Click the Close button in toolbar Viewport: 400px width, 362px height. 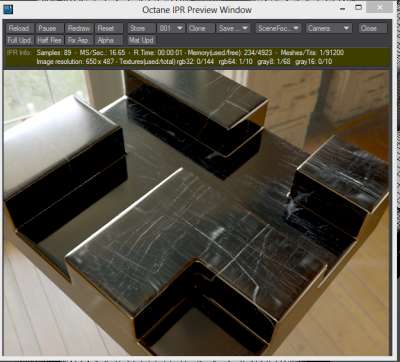click(373, 28)
